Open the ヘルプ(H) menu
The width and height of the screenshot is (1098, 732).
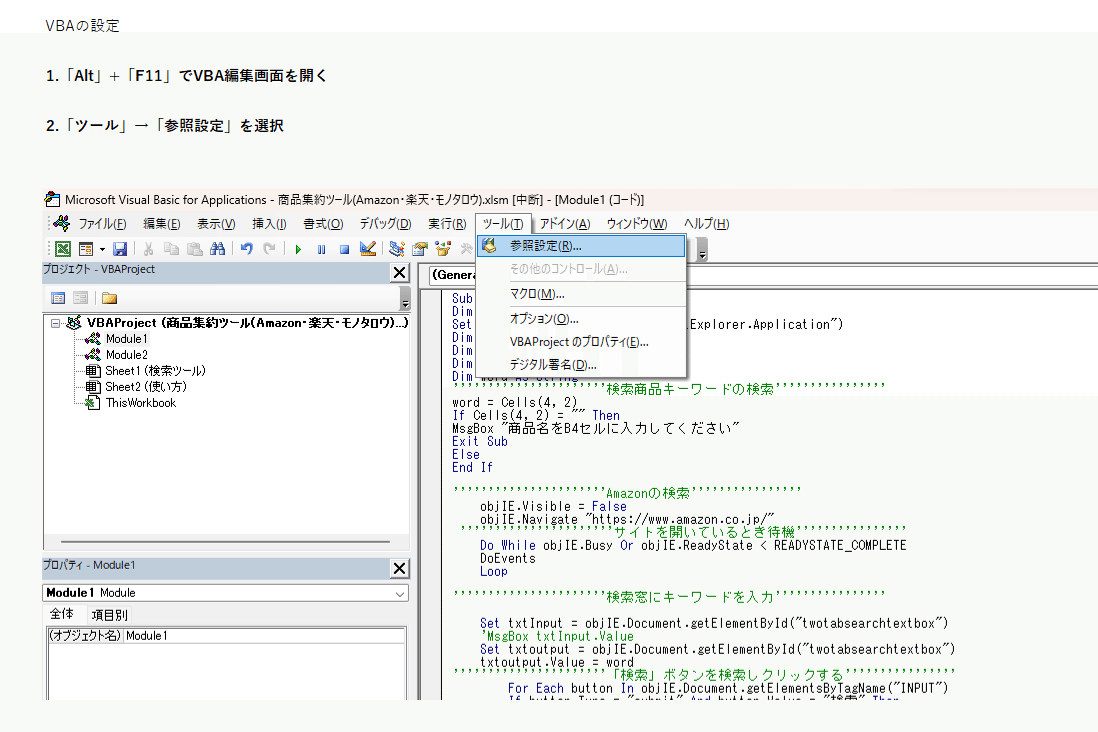(707, 223)
